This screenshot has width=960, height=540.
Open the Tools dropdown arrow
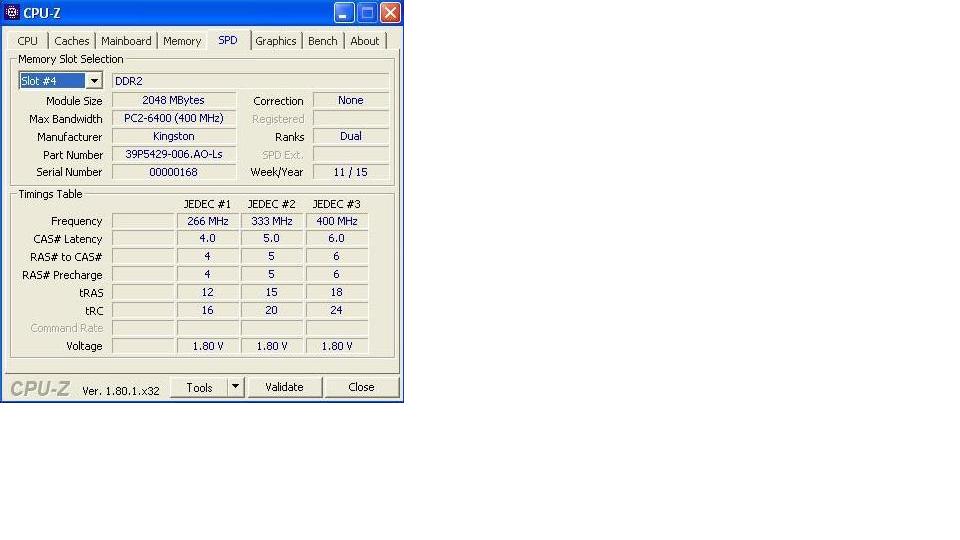pyautogui.click(x=235, y=387)
